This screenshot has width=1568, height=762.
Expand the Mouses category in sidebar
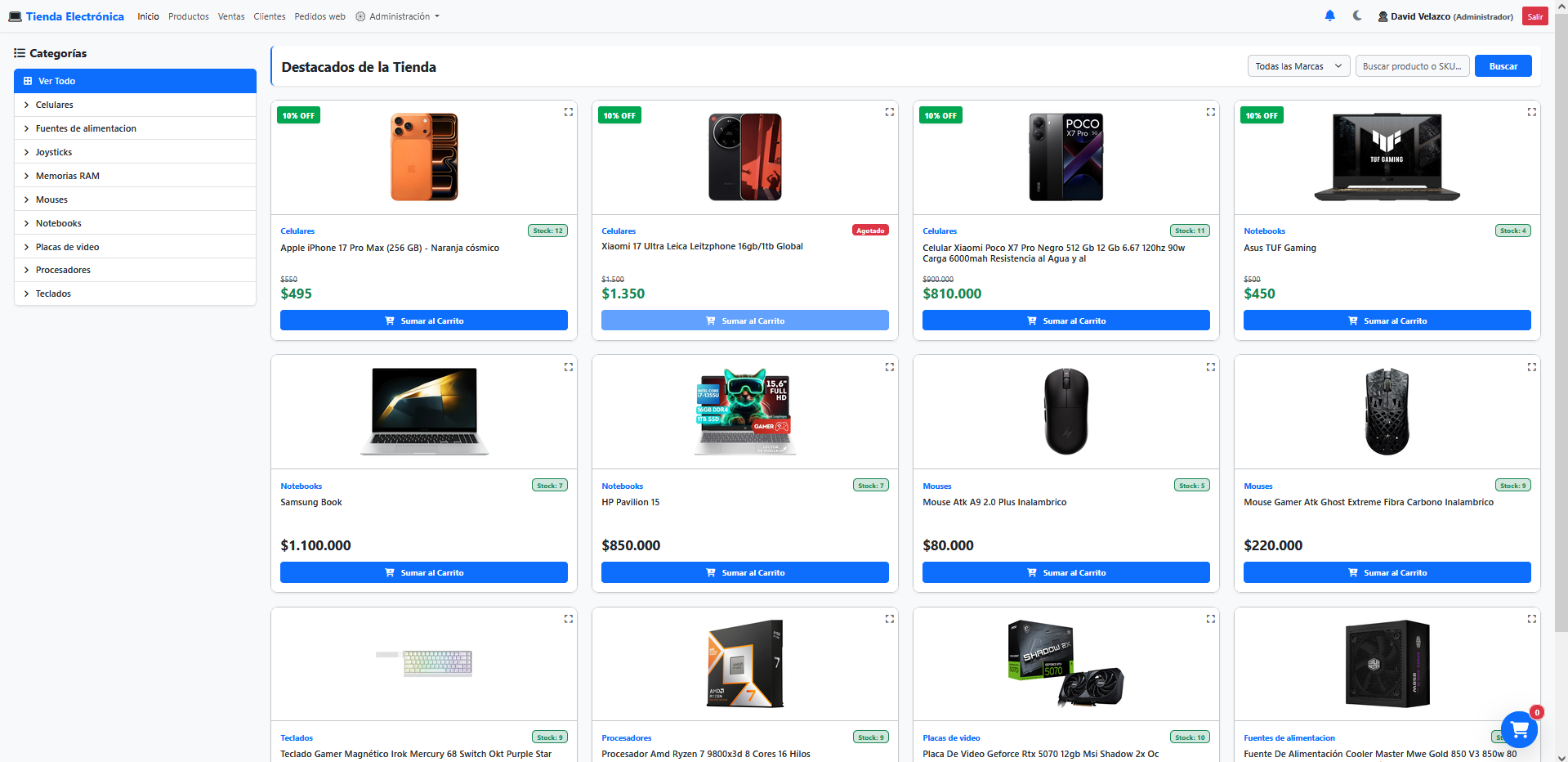(135, 199)
